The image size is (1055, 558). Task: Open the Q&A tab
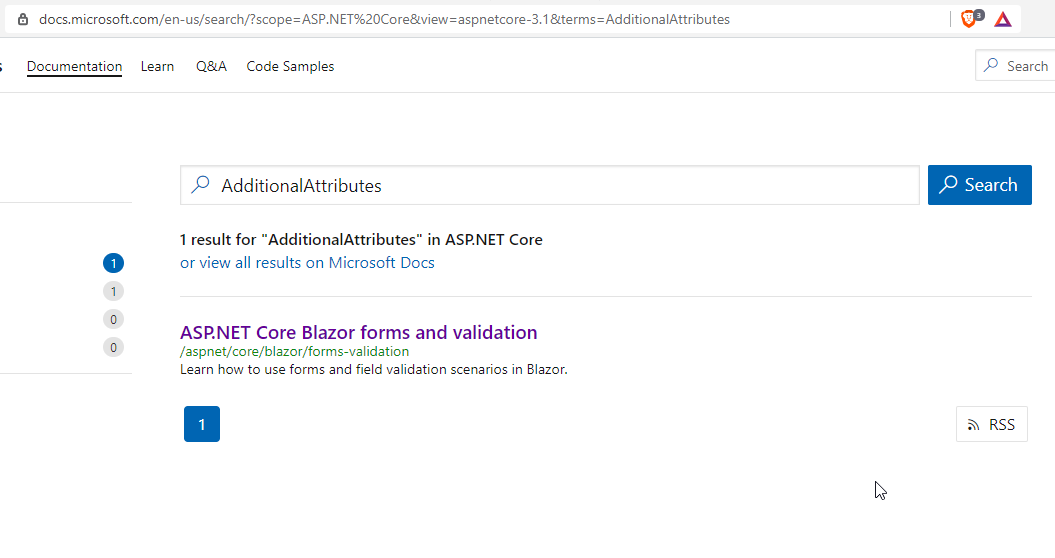(x=211, y=66)
